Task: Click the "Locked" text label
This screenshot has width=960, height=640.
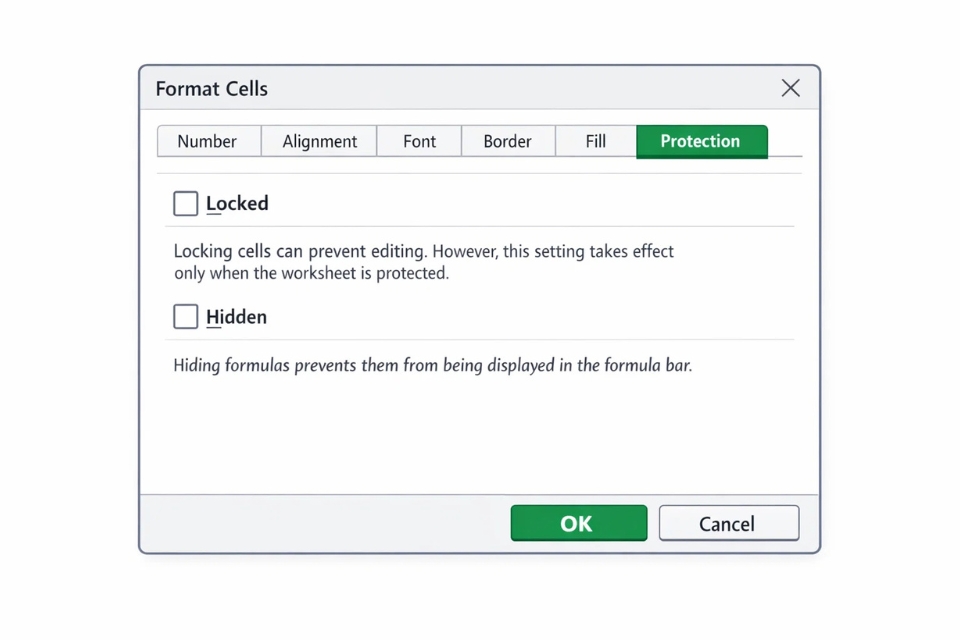Action: [x=237, y=204]
